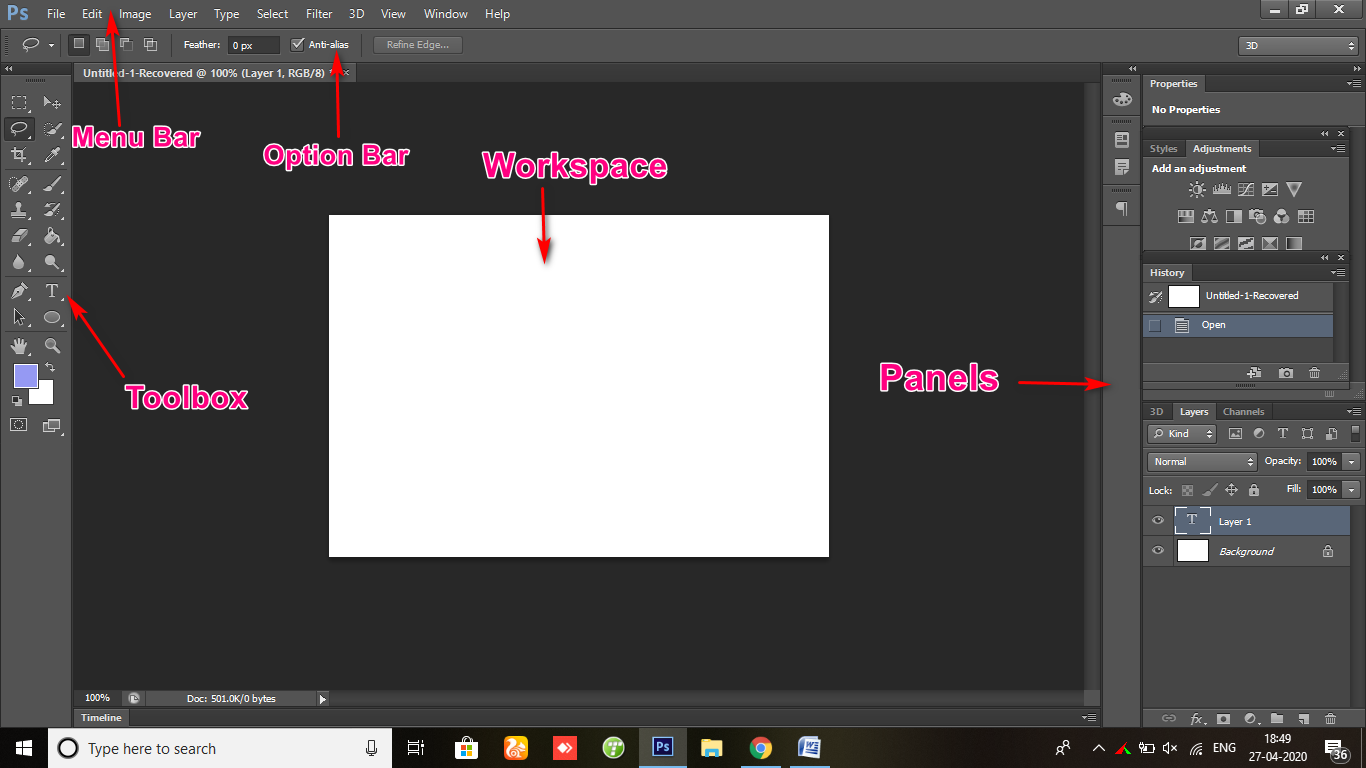Switch to the Channels tab
The height and width of the screenshot is (768, 1366).
(x=1243, y=411)
